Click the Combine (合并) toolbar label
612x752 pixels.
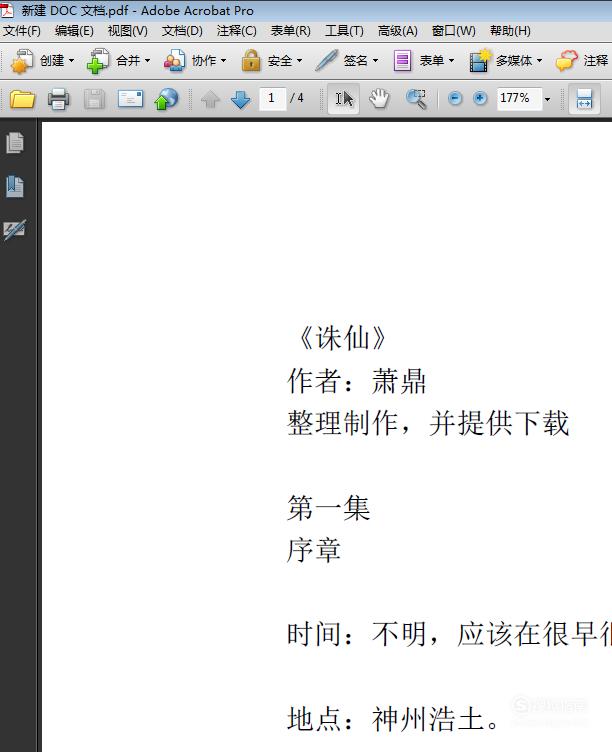pyautogui.click(x=128, y=61)
